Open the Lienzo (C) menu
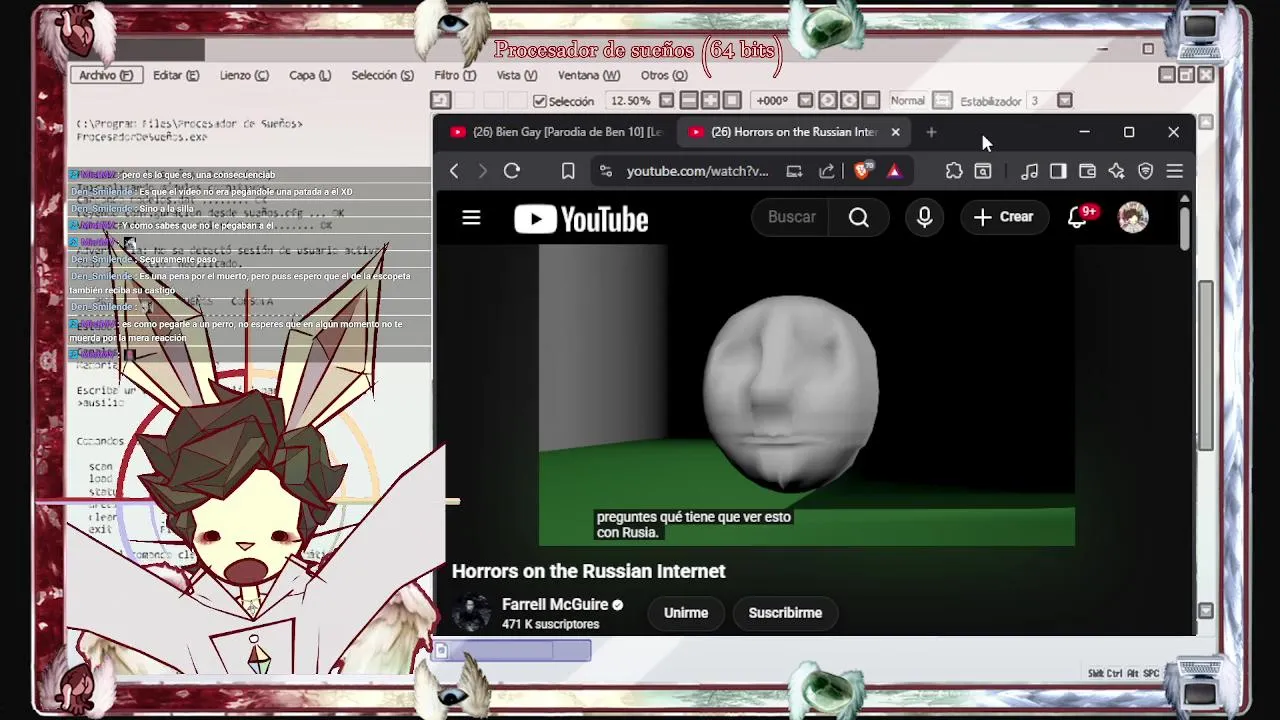The image size is (1280, 720). (244, 75)
